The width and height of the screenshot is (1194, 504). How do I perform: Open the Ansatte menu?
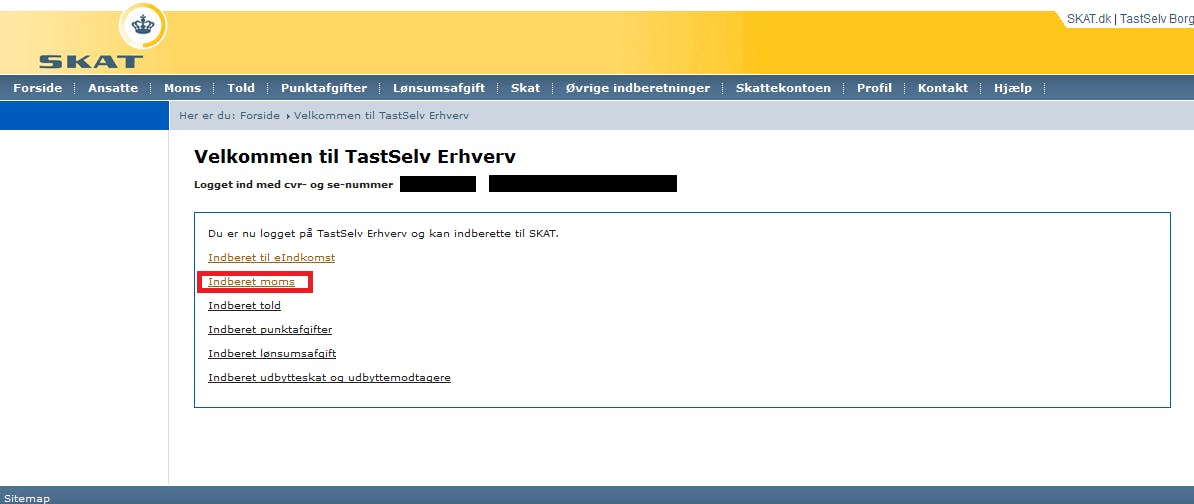113,88
